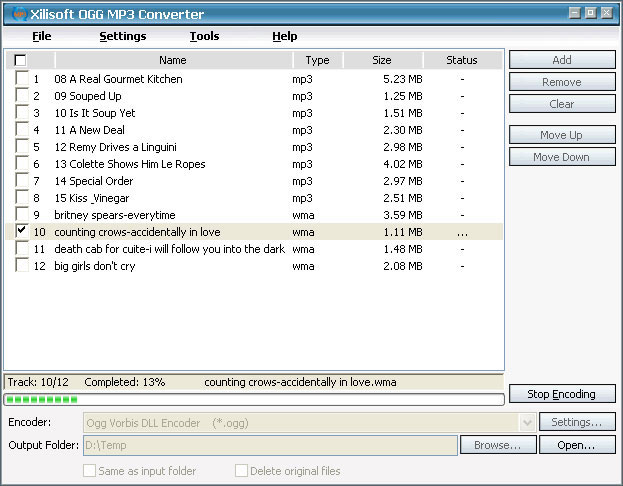The image size is (623, 486).
Task: Uncheck track 10 counting crows checkbox
Action: pyautogui.click(x=22, y=232)
